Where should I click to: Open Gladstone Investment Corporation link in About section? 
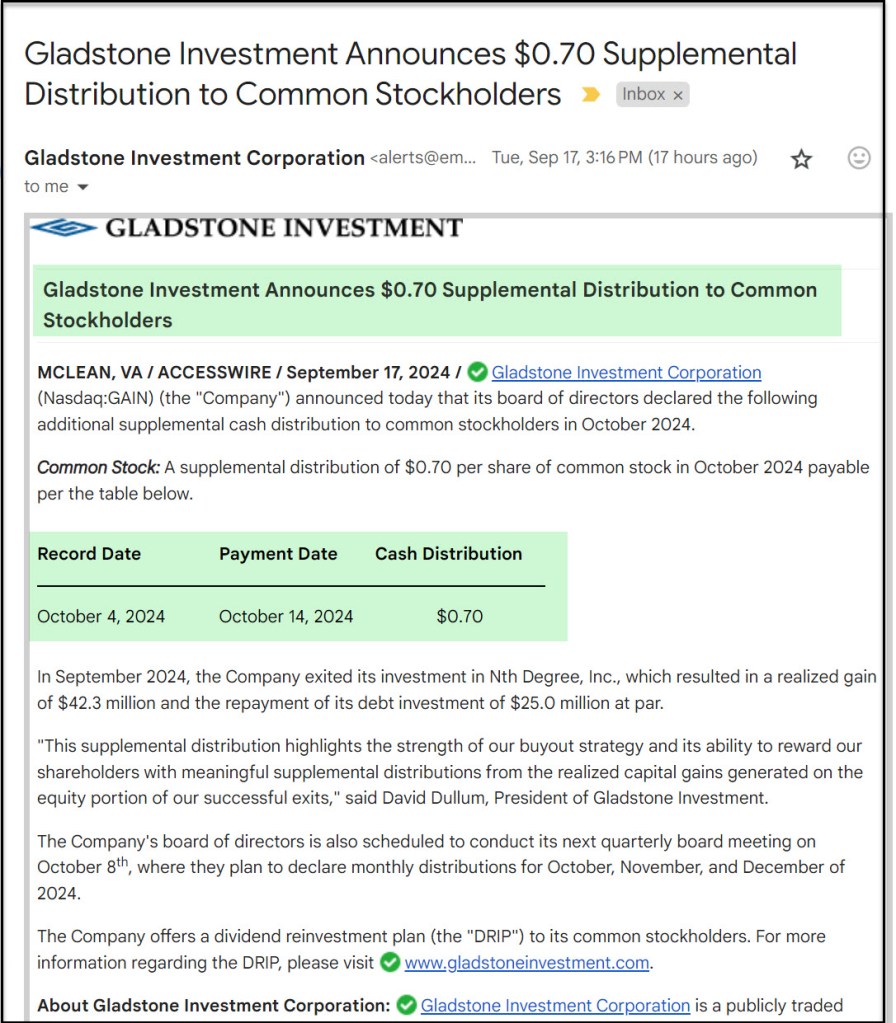(x=555, y=1005)
